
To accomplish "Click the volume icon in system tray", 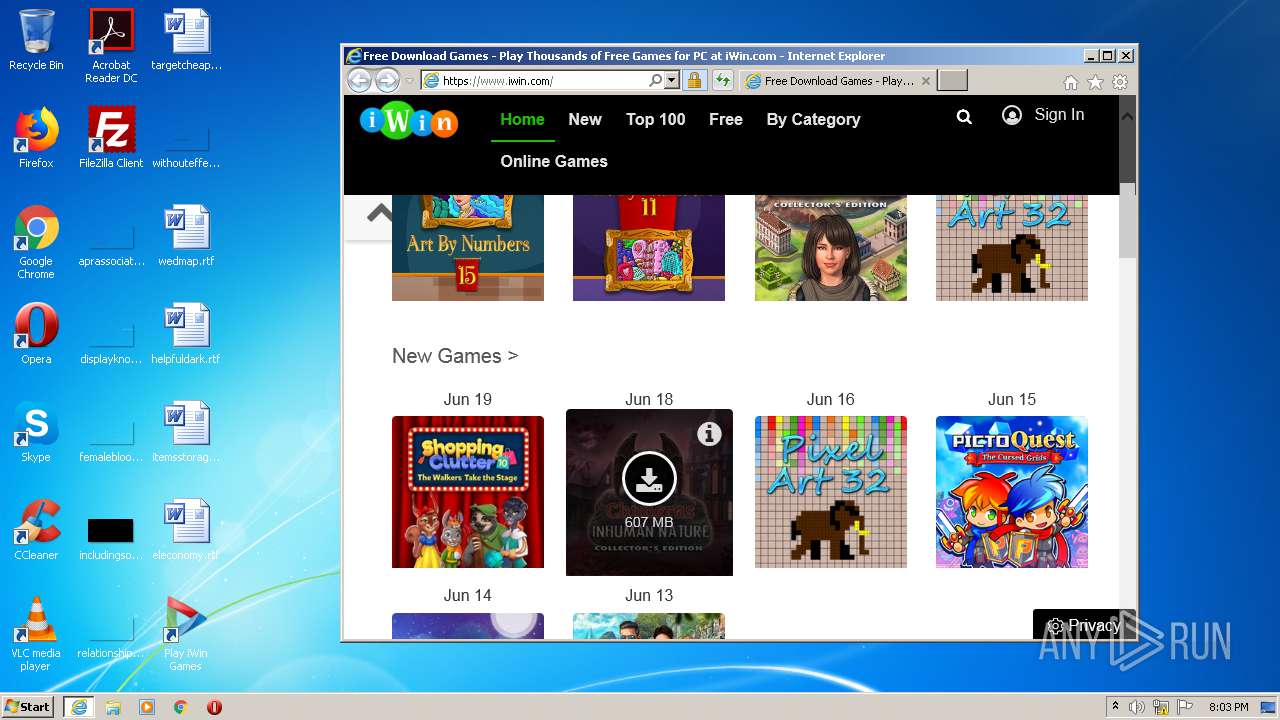I will pos(1137,707).
